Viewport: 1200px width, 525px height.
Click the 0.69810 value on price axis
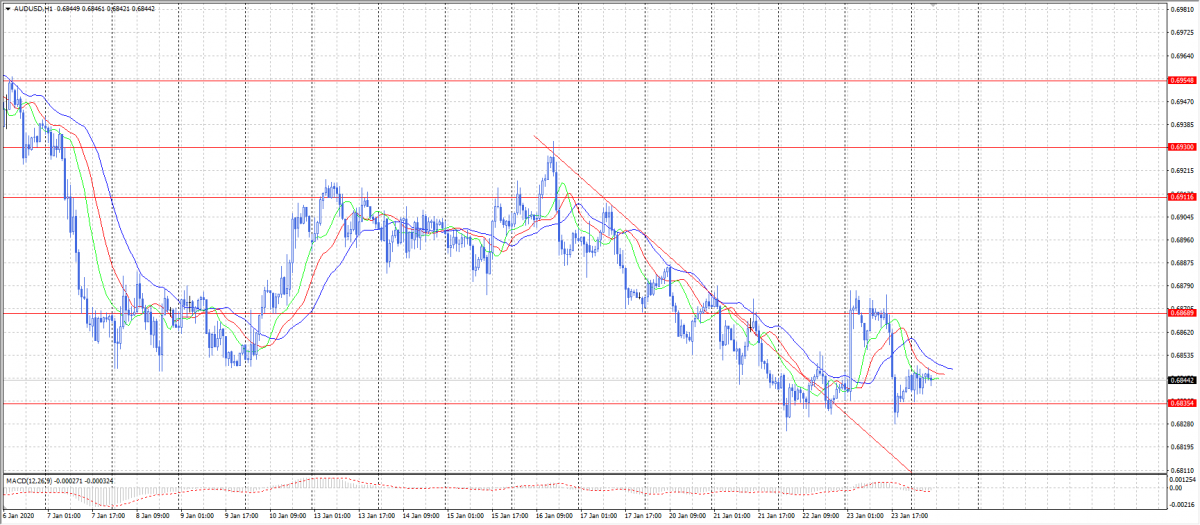[x=1181, y=9]
